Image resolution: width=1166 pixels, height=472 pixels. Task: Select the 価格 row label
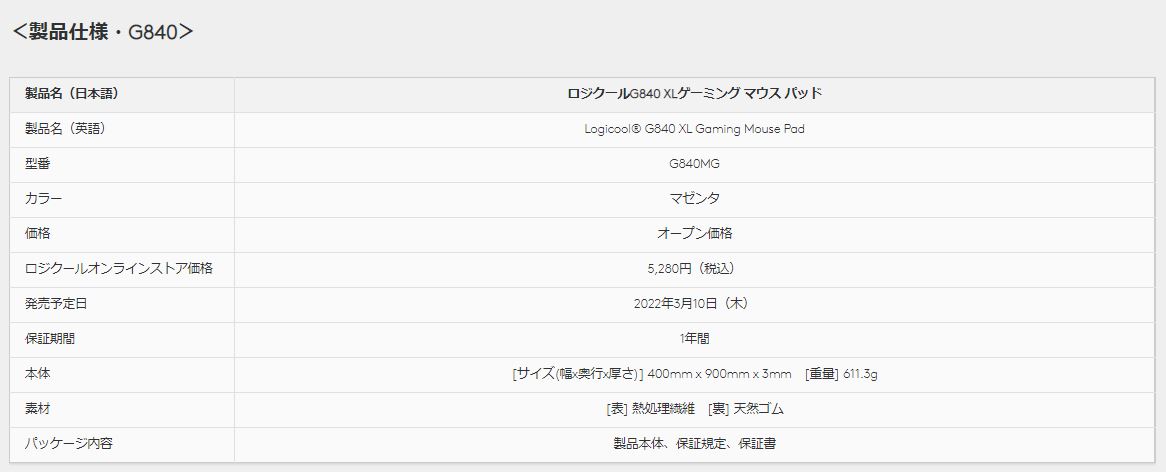(37, 233)
